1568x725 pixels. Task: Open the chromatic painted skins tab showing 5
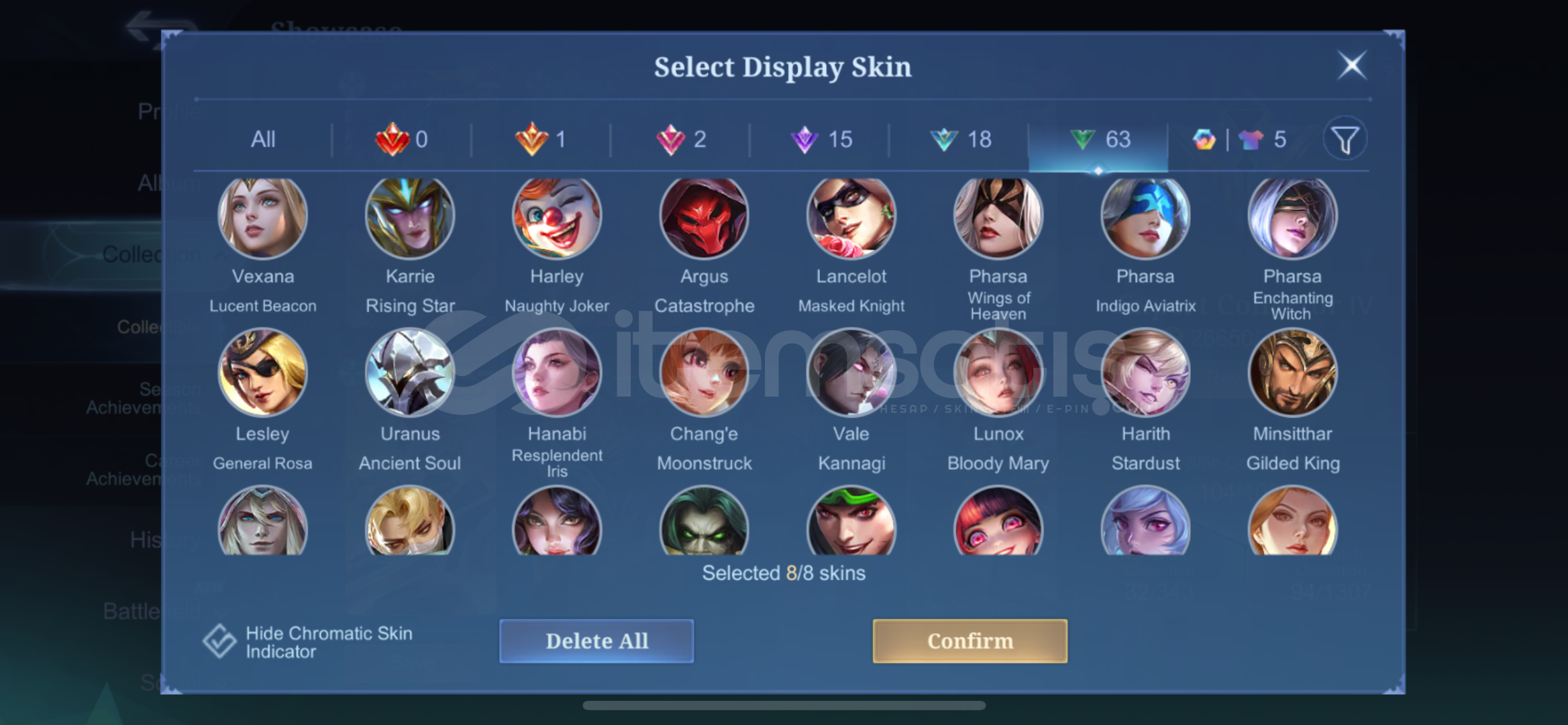pyautogui.click(x=1240, y=140)
